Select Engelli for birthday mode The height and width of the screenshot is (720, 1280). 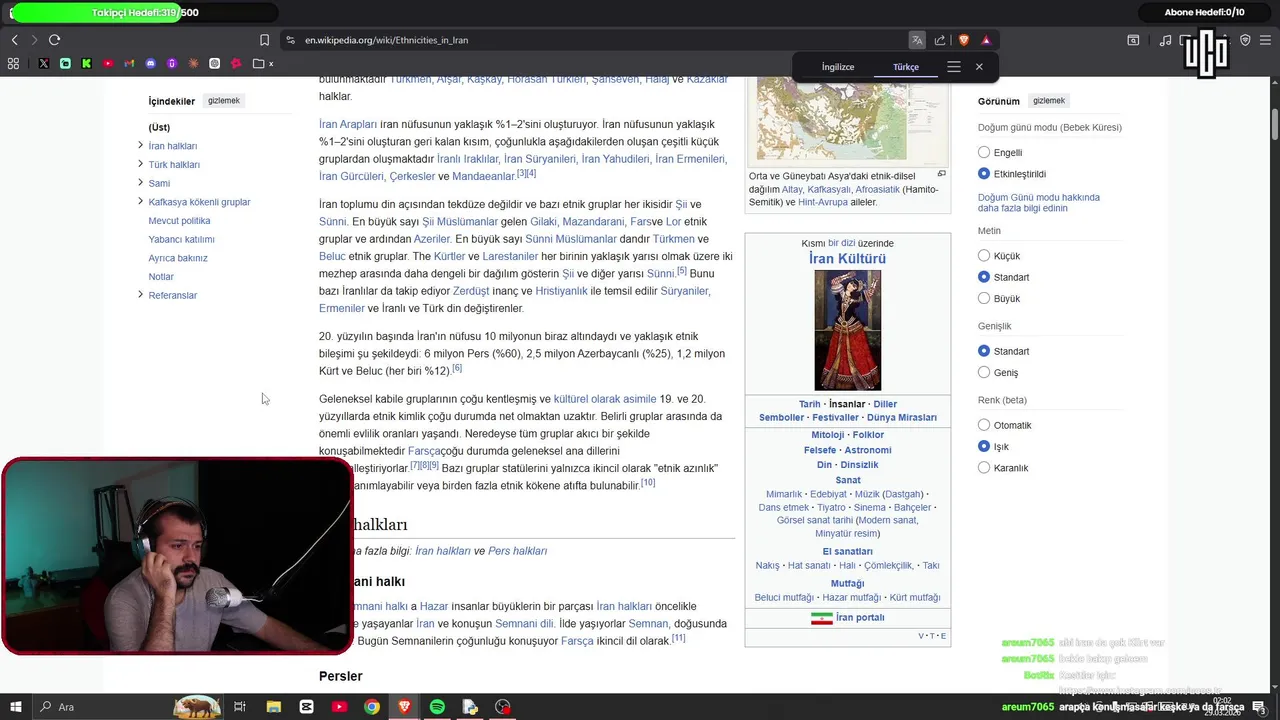tap(984, 152)
